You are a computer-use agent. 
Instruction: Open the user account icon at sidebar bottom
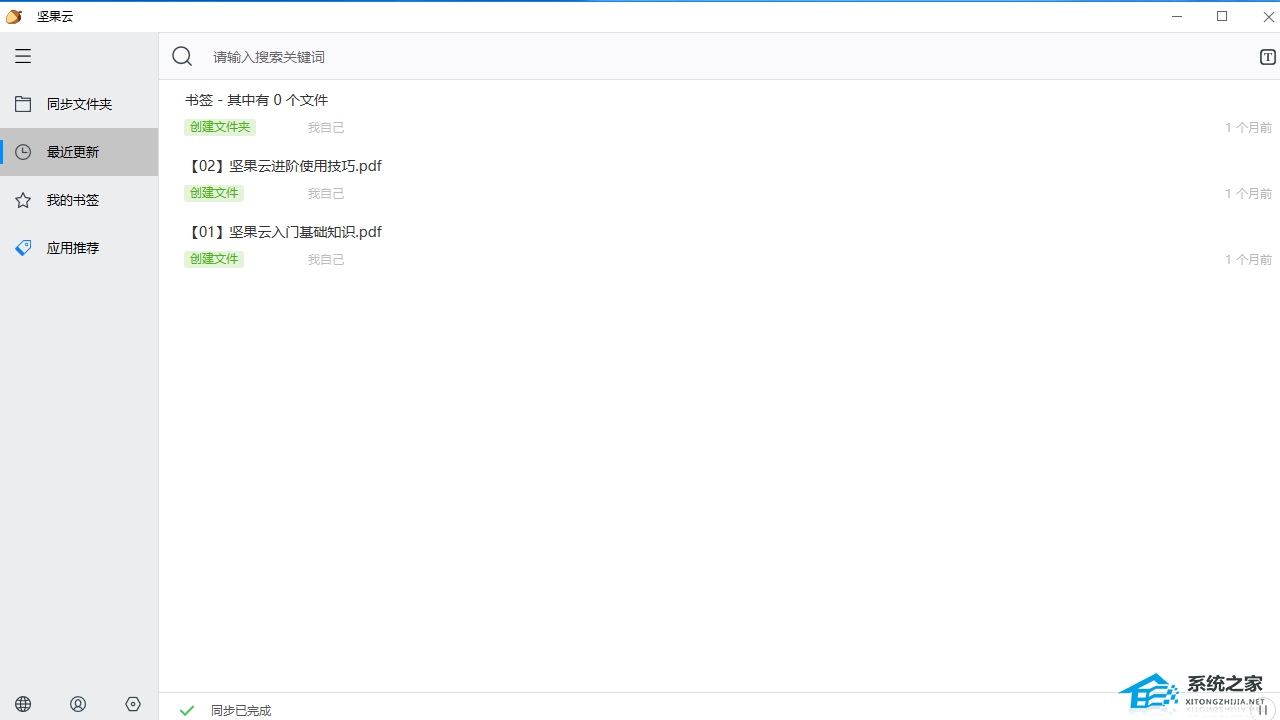(x=78, y=704)
